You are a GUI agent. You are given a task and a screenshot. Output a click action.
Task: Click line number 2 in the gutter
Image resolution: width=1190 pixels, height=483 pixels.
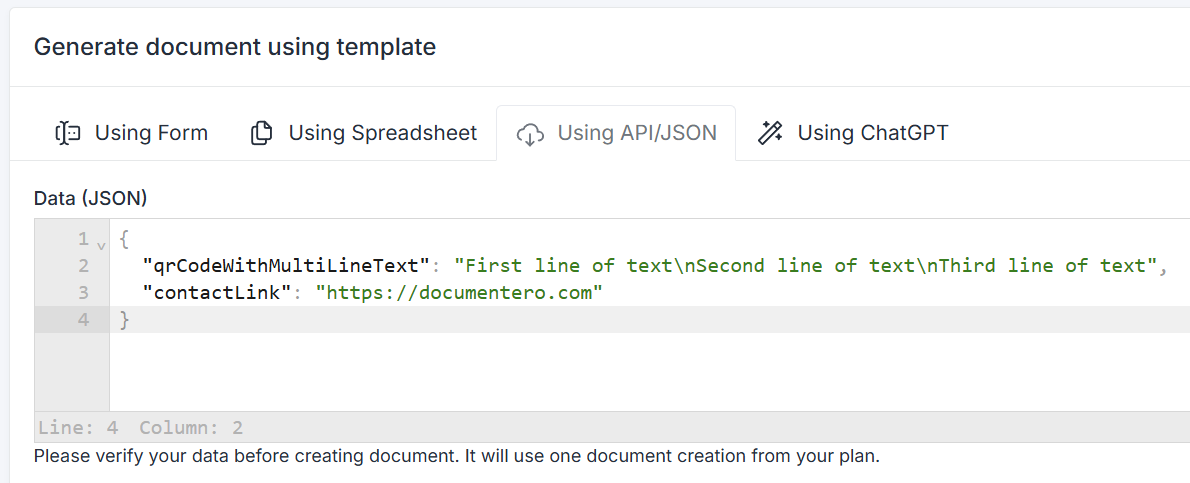[x=83, y=266]
